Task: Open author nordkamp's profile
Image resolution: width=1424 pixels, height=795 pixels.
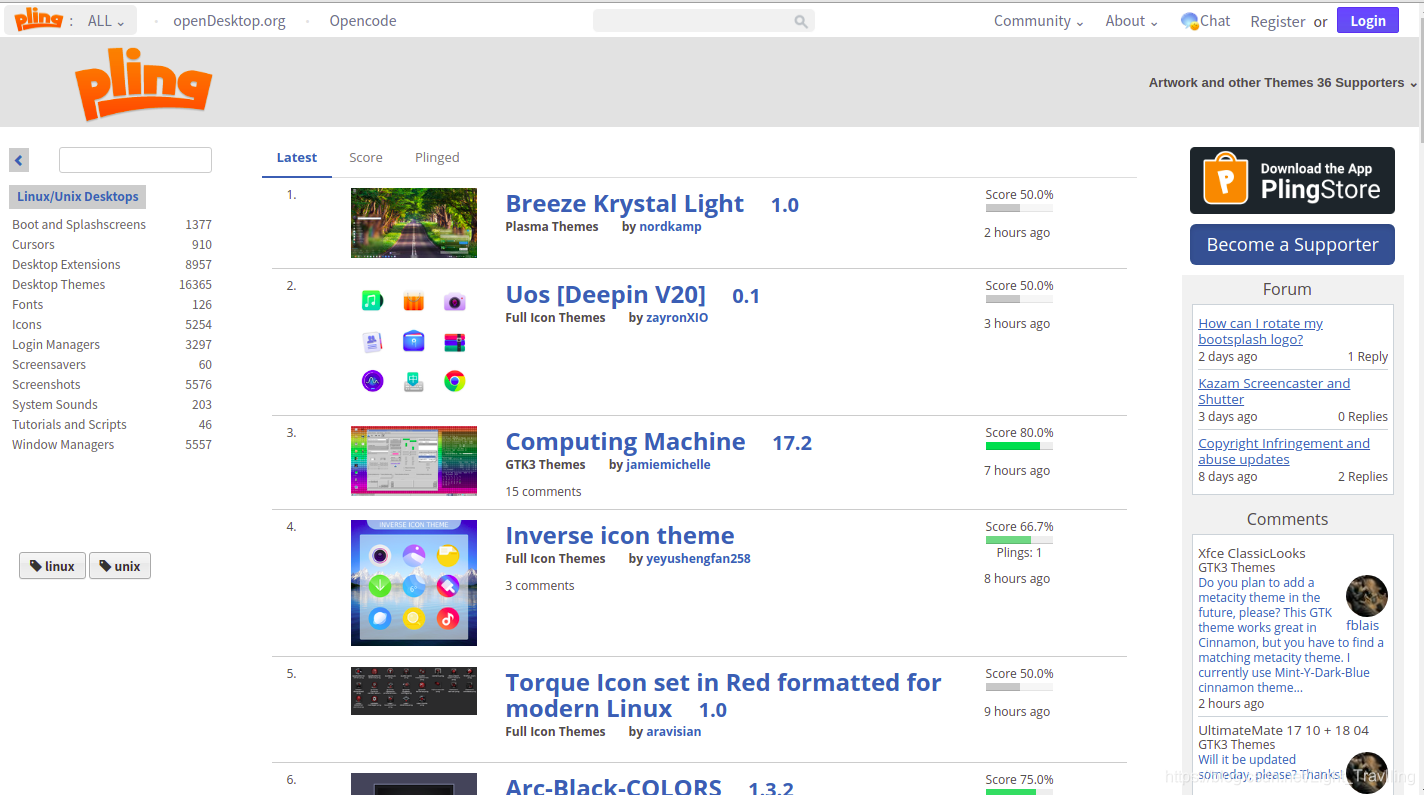Action: click(670, 227)
